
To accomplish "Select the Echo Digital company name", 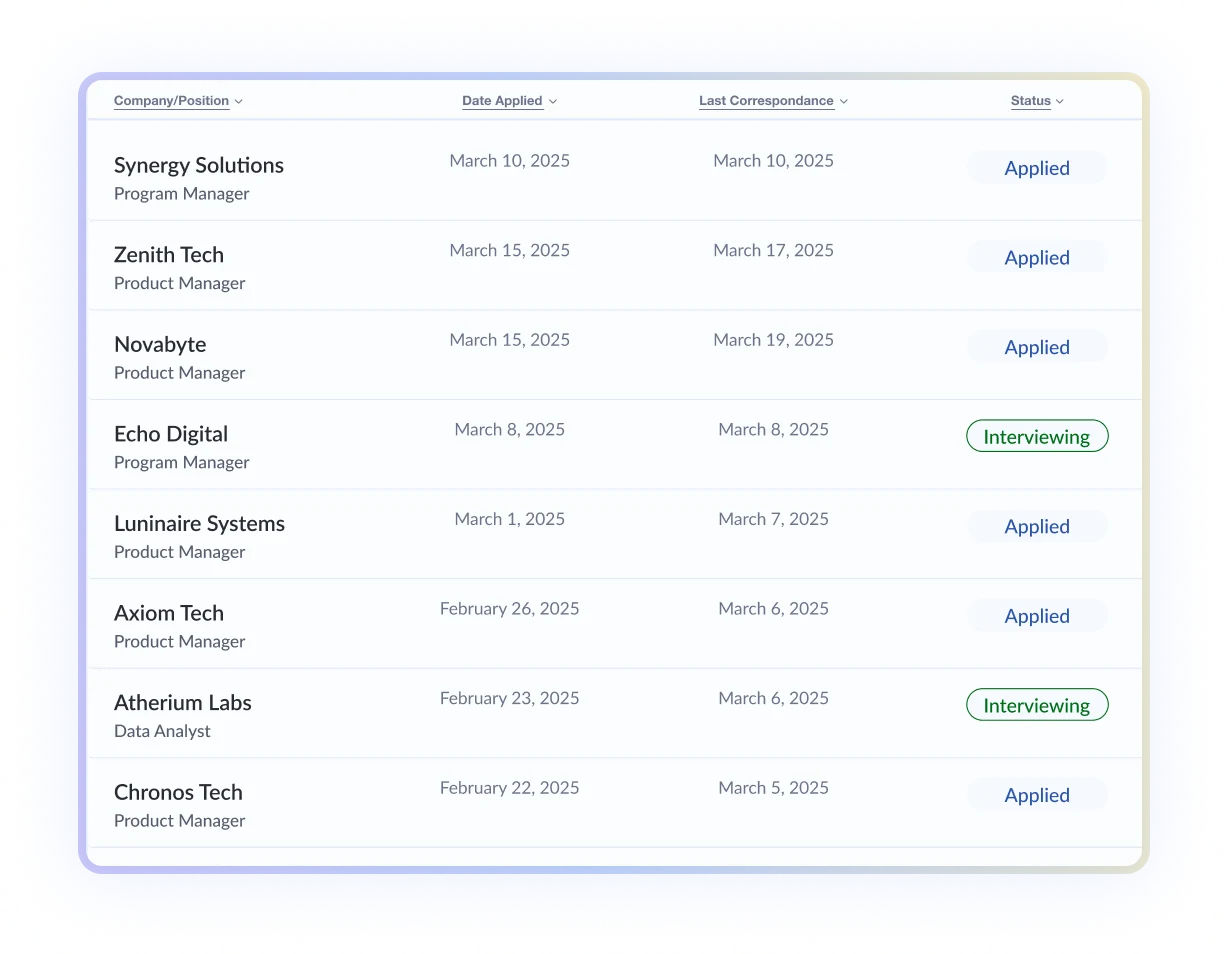I will click(x=171, y=434).
